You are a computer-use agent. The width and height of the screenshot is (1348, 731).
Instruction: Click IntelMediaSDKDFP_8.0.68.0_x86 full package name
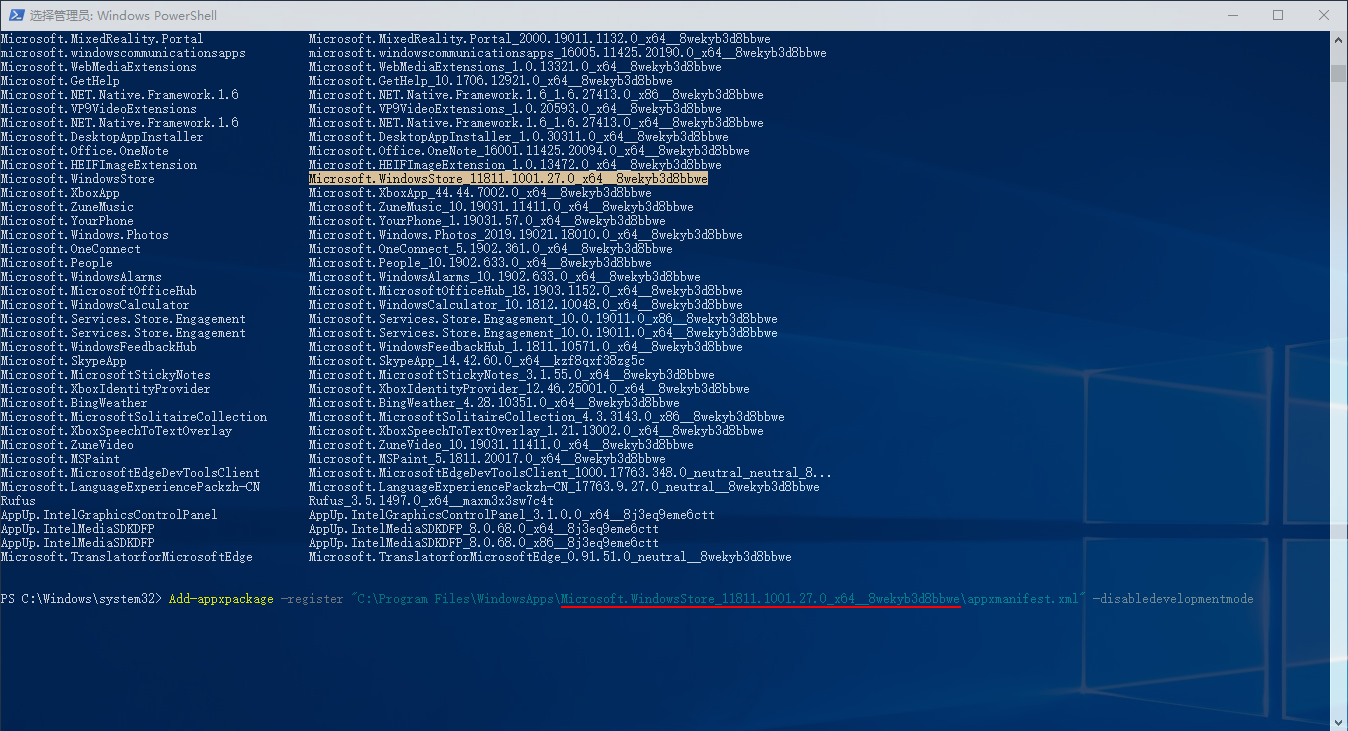[483, 543]
